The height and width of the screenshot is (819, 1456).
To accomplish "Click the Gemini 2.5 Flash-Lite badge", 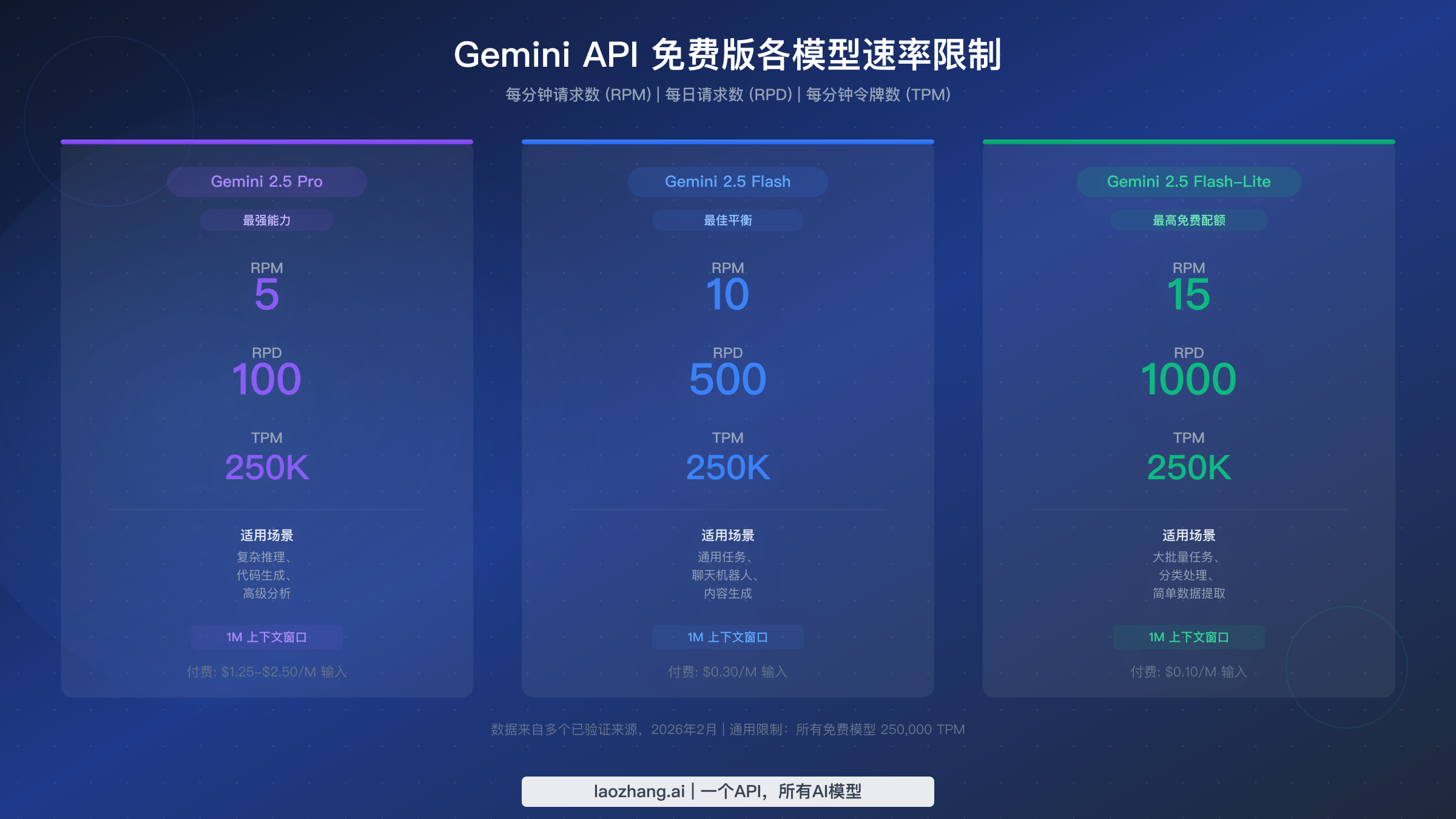I will click(1188, 181).
